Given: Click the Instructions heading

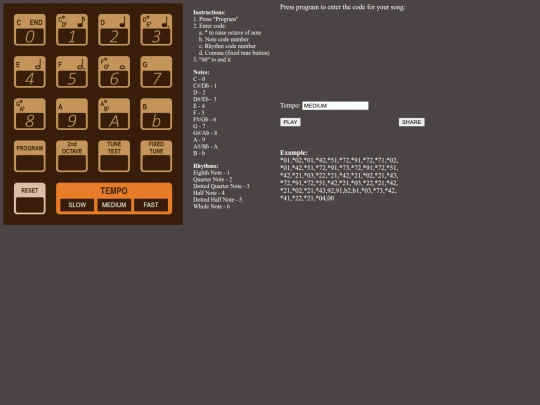Looking at the screenshot, I should point(209,12).
